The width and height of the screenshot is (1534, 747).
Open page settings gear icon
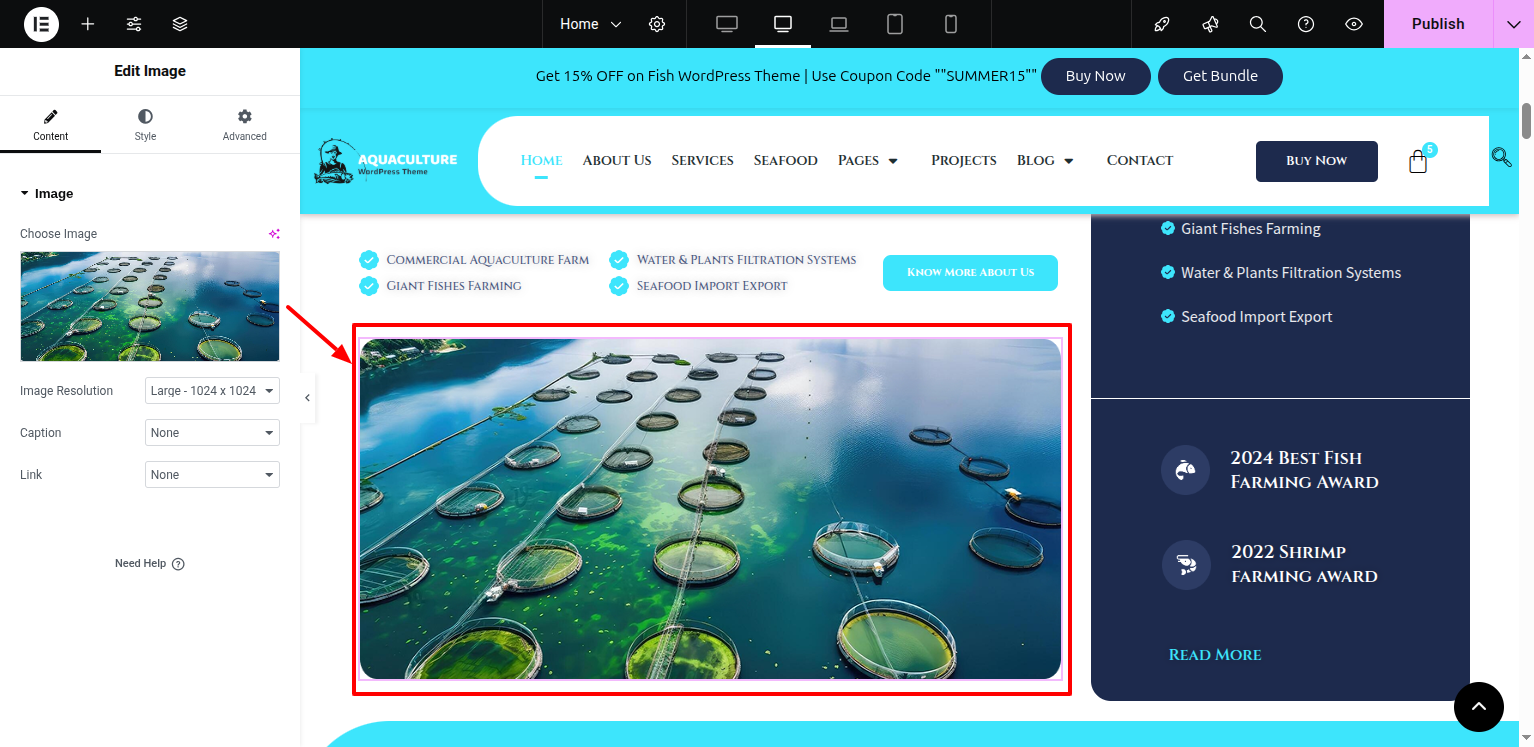click(657, 24)
